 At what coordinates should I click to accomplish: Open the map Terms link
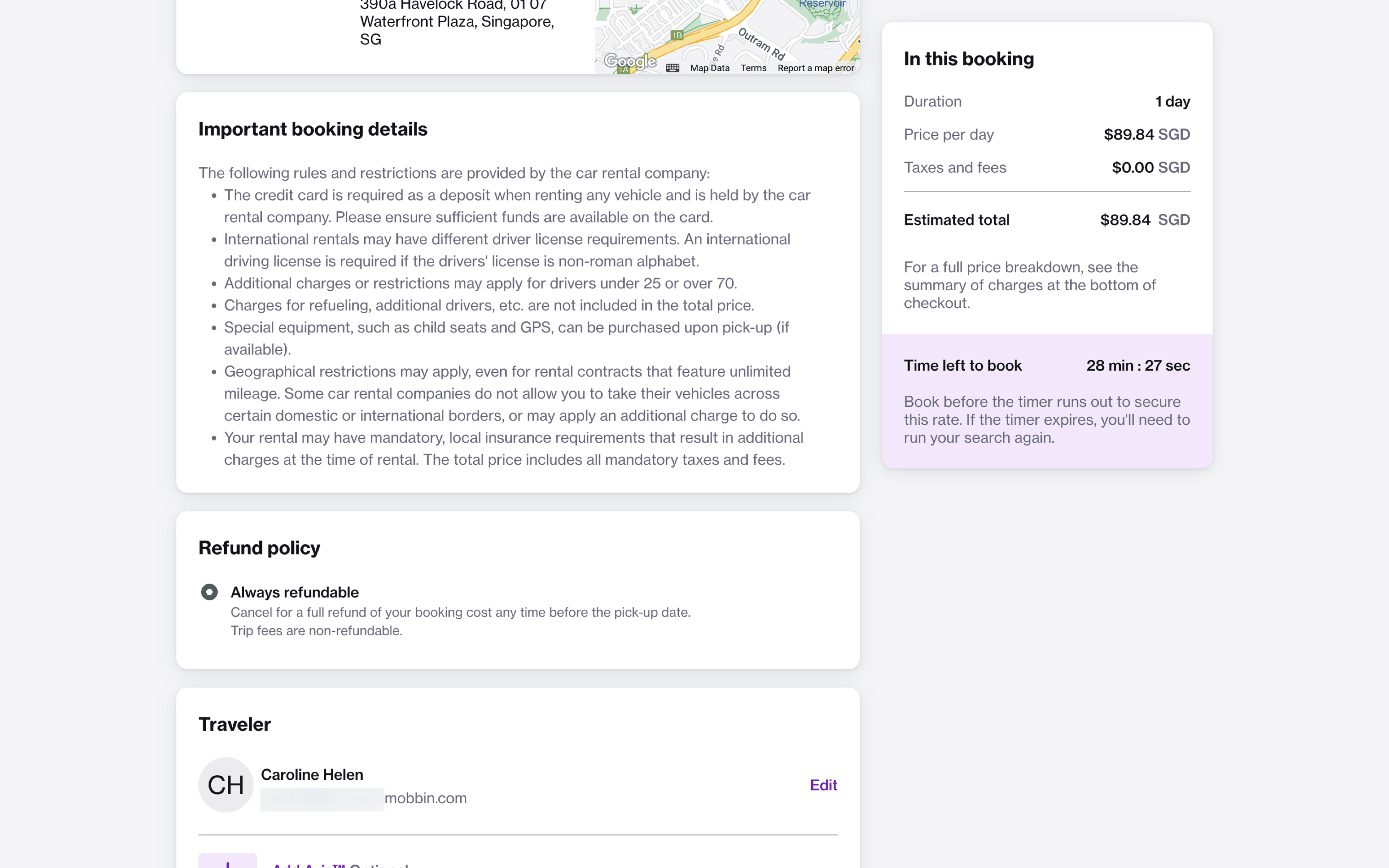coord(753,68)
